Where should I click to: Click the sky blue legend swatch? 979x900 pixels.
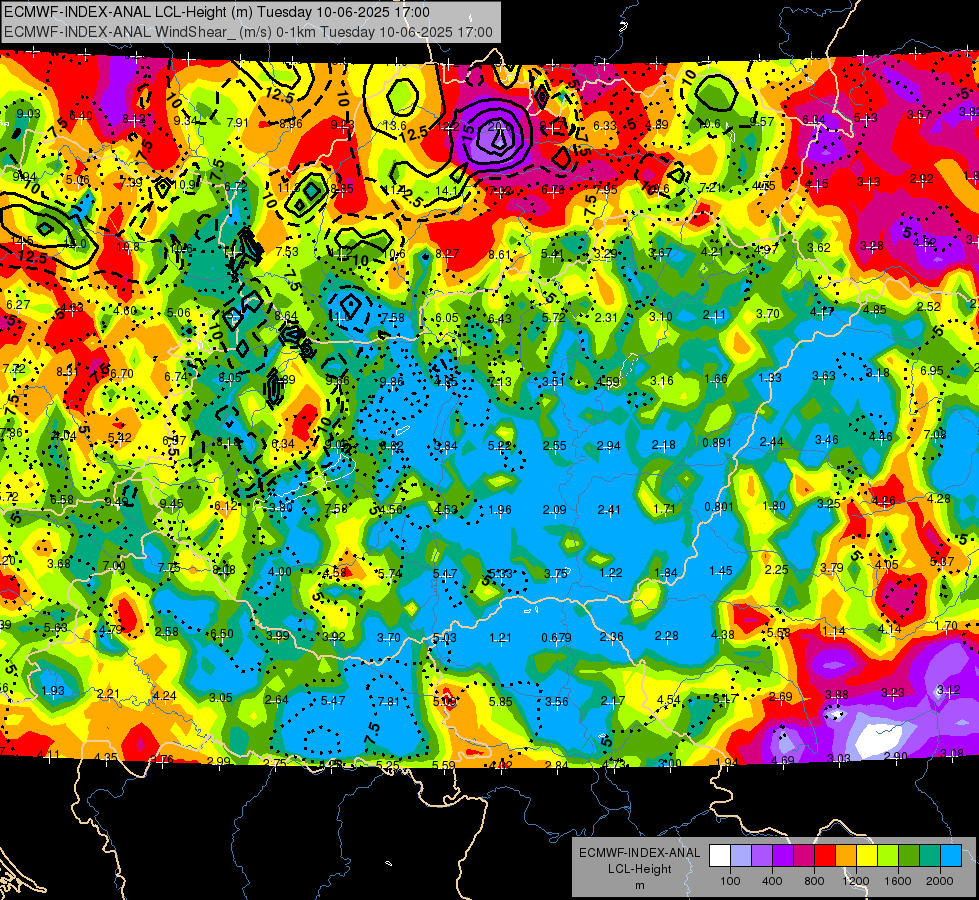tap(951, 856)
